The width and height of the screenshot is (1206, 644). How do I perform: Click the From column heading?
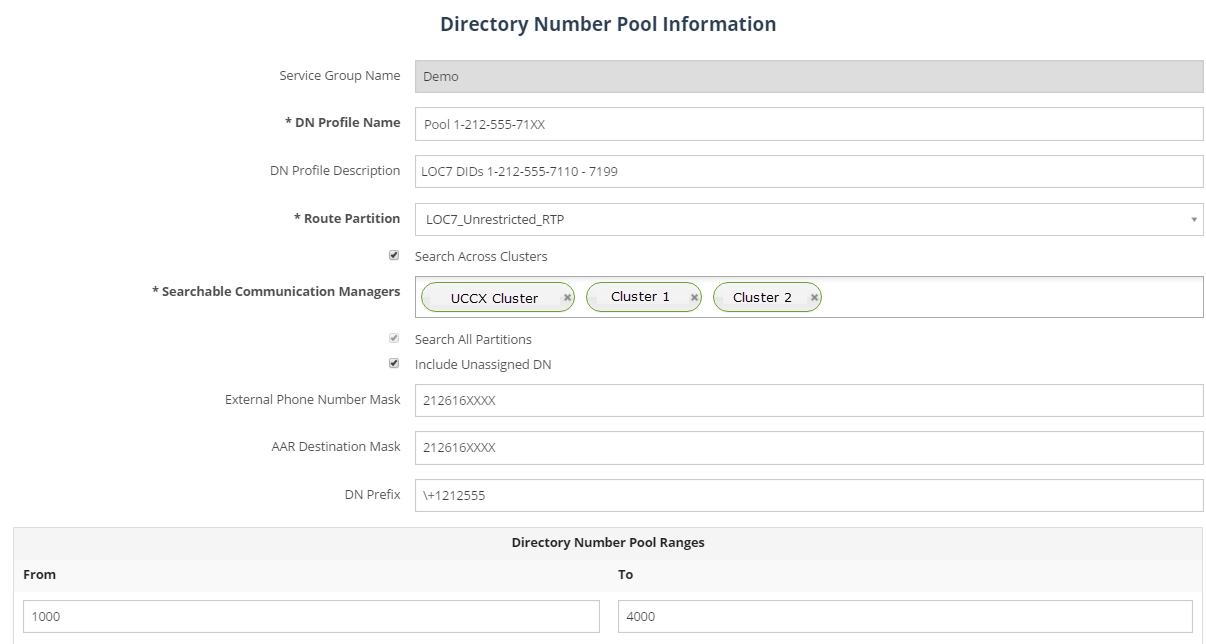(x=40, y=575)
